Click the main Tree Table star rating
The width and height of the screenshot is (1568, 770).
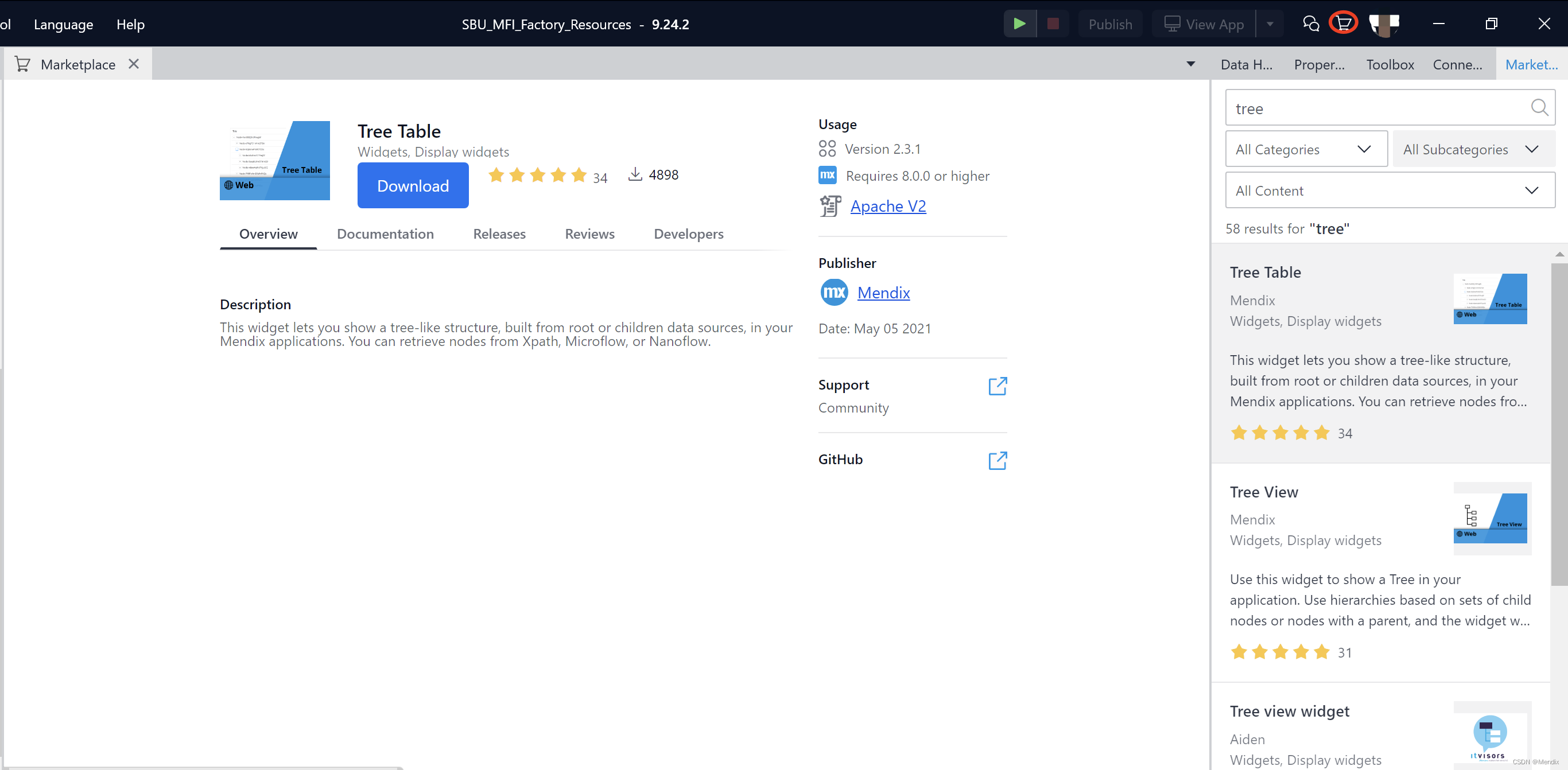click(537, 176)
